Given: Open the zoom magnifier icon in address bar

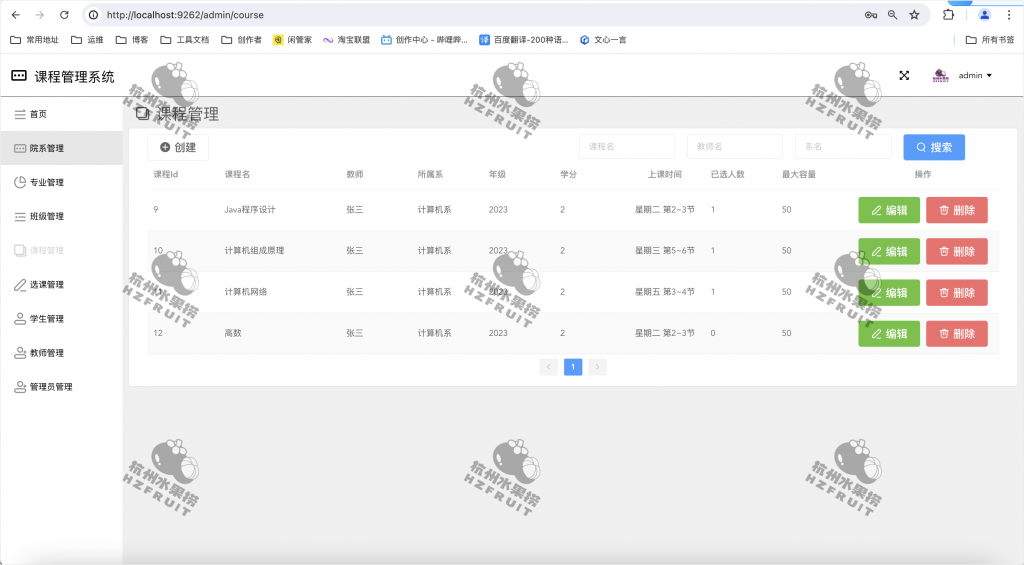Looking at the screenshot, I should coord(892,14).
